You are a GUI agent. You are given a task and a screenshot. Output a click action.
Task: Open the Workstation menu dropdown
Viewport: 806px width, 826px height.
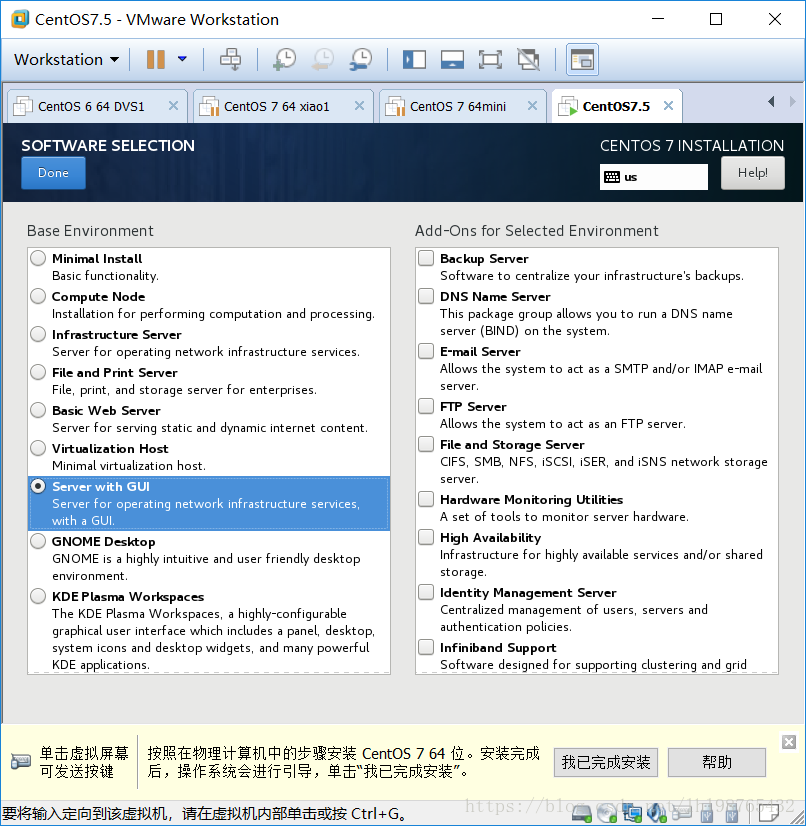point(66,60)
